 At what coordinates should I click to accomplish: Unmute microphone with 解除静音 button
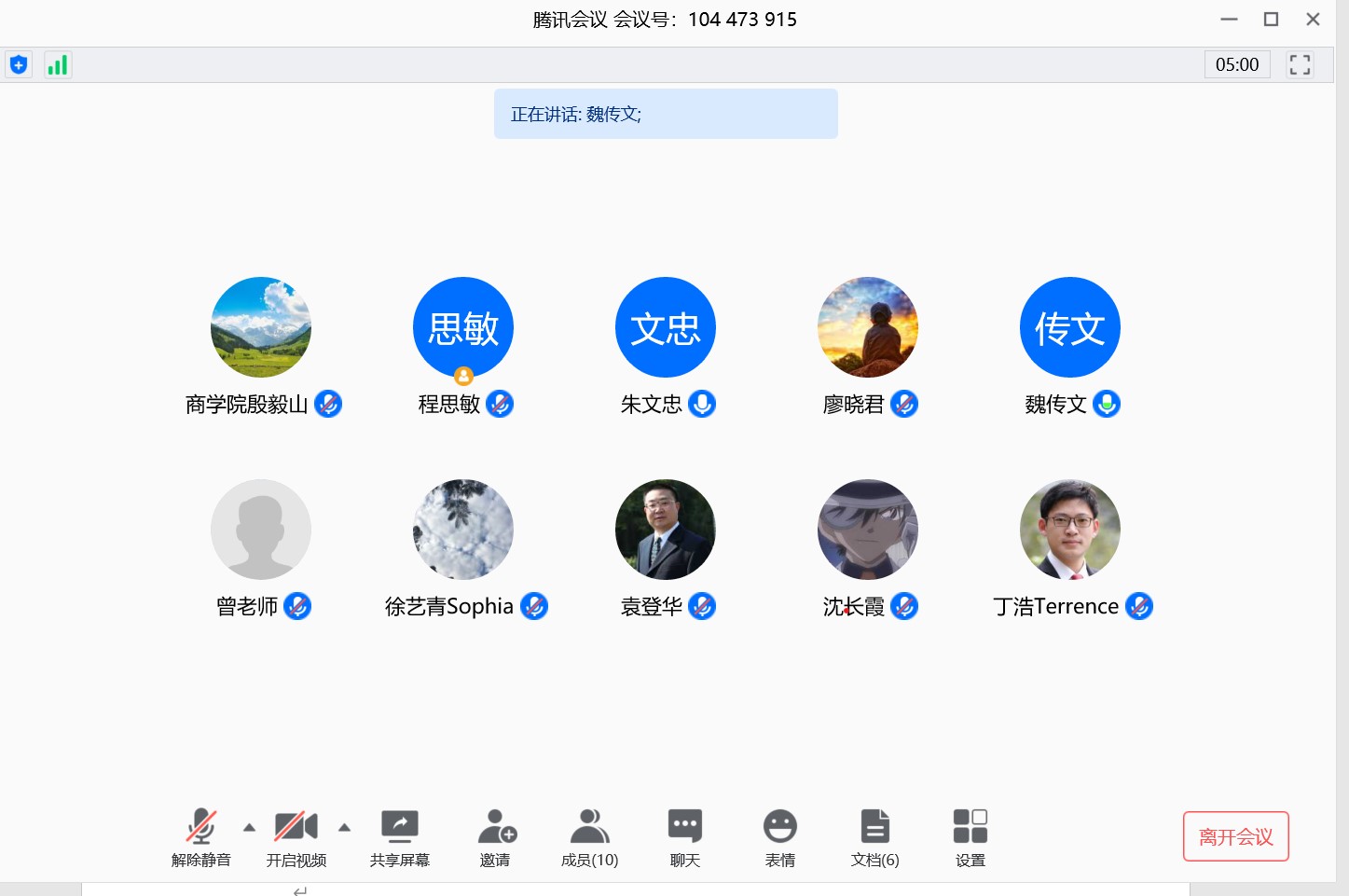pyautogui.click(x=200, y=836)
